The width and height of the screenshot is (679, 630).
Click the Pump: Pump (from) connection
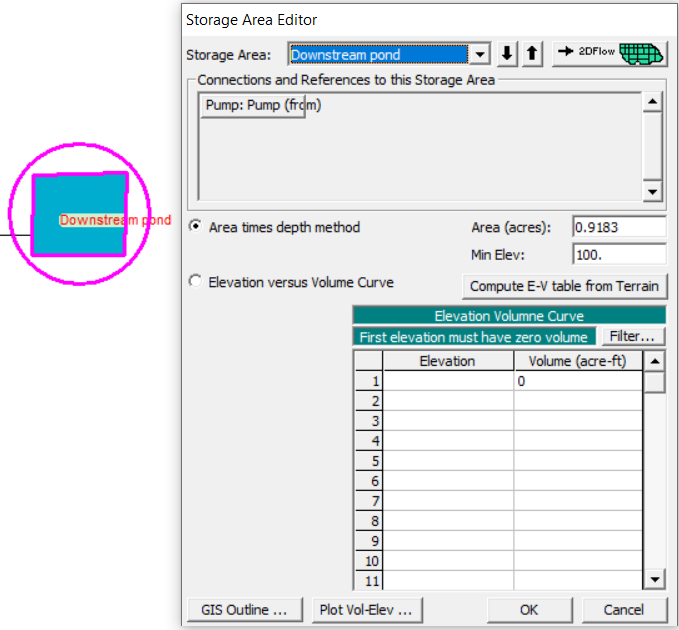point(253,106)
